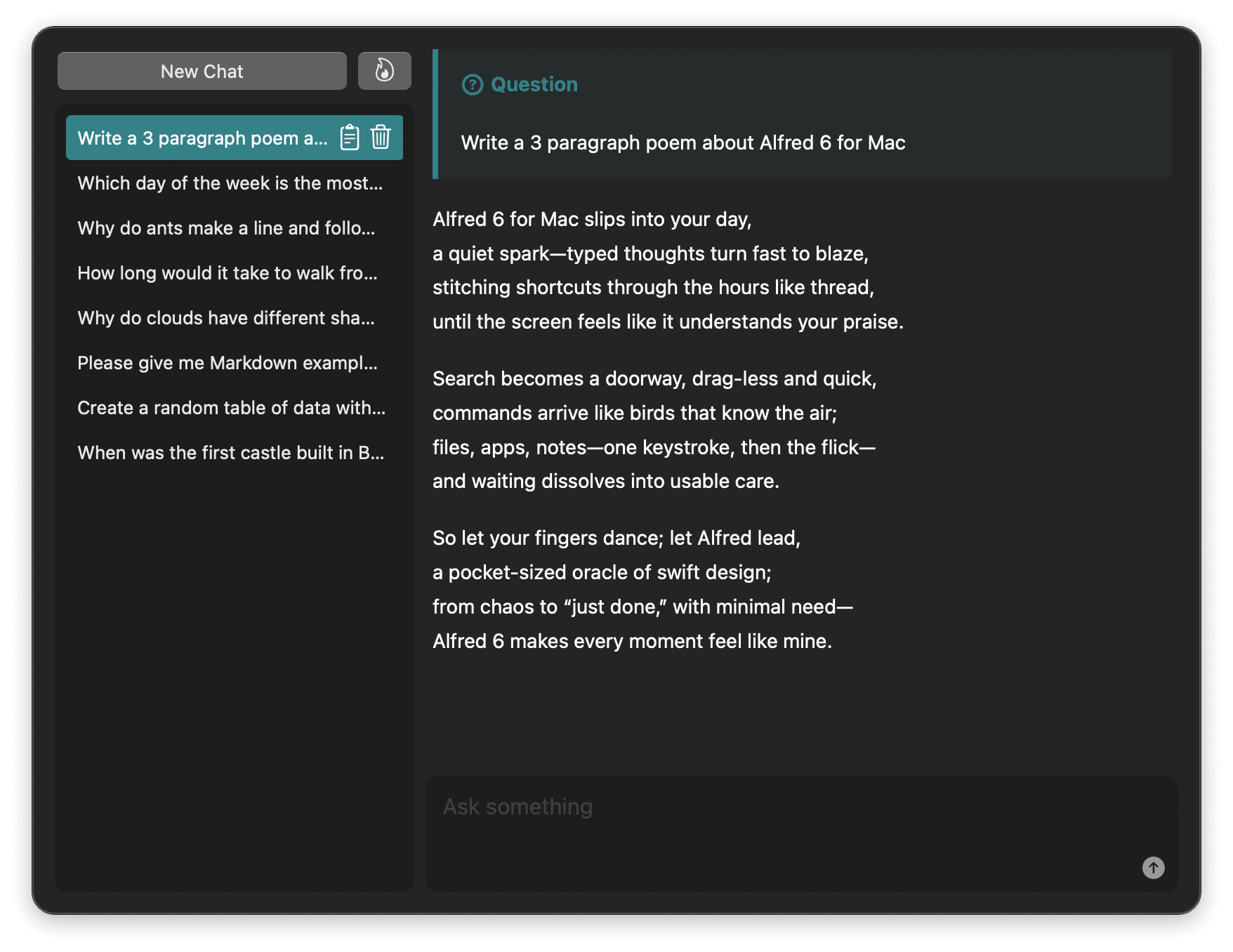Click the line "until the screen feels like it understands your praise."
This screenshot has width=1233, height=952.
[x=668, y=322]
